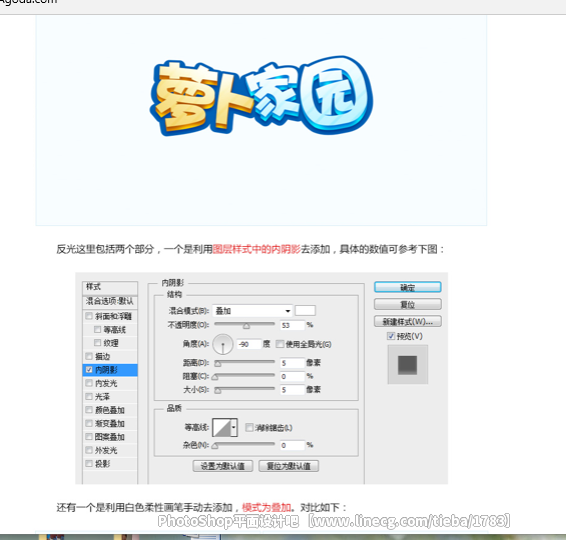This screenshot has height=540, width=566.
Task: Enable the 描边 stroke checkbox
Action: click(x=89, y=356)
